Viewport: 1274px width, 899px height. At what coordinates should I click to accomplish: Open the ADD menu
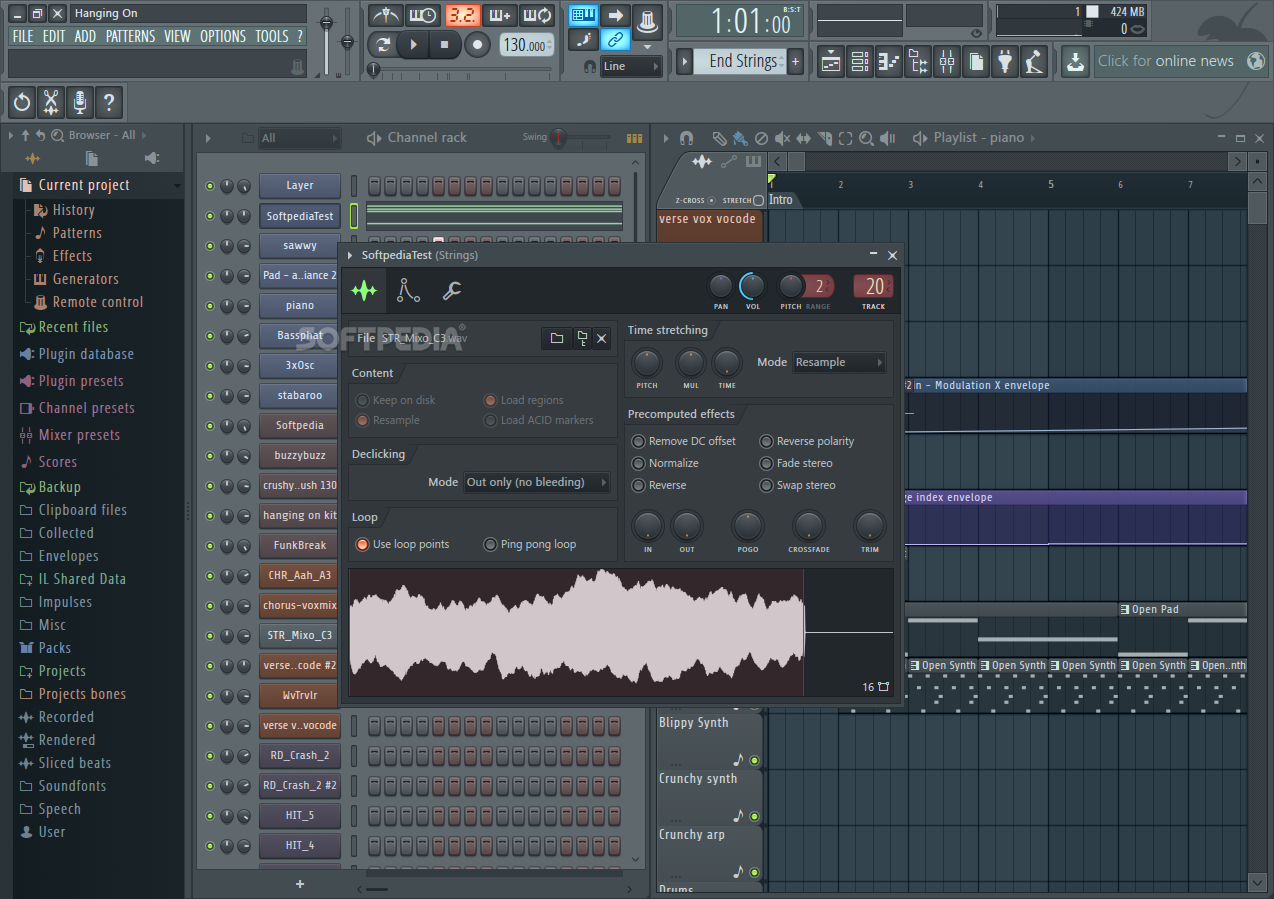(x=86, y=36)
